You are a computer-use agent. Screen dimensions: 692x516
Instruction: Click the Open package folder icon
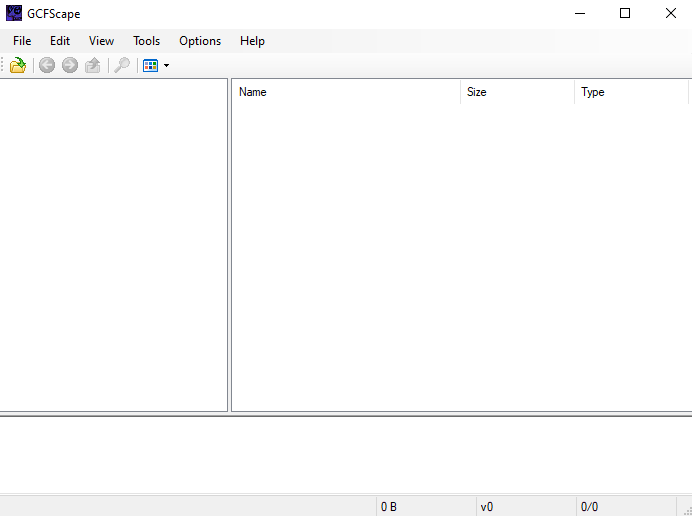[x=18, y=65]
